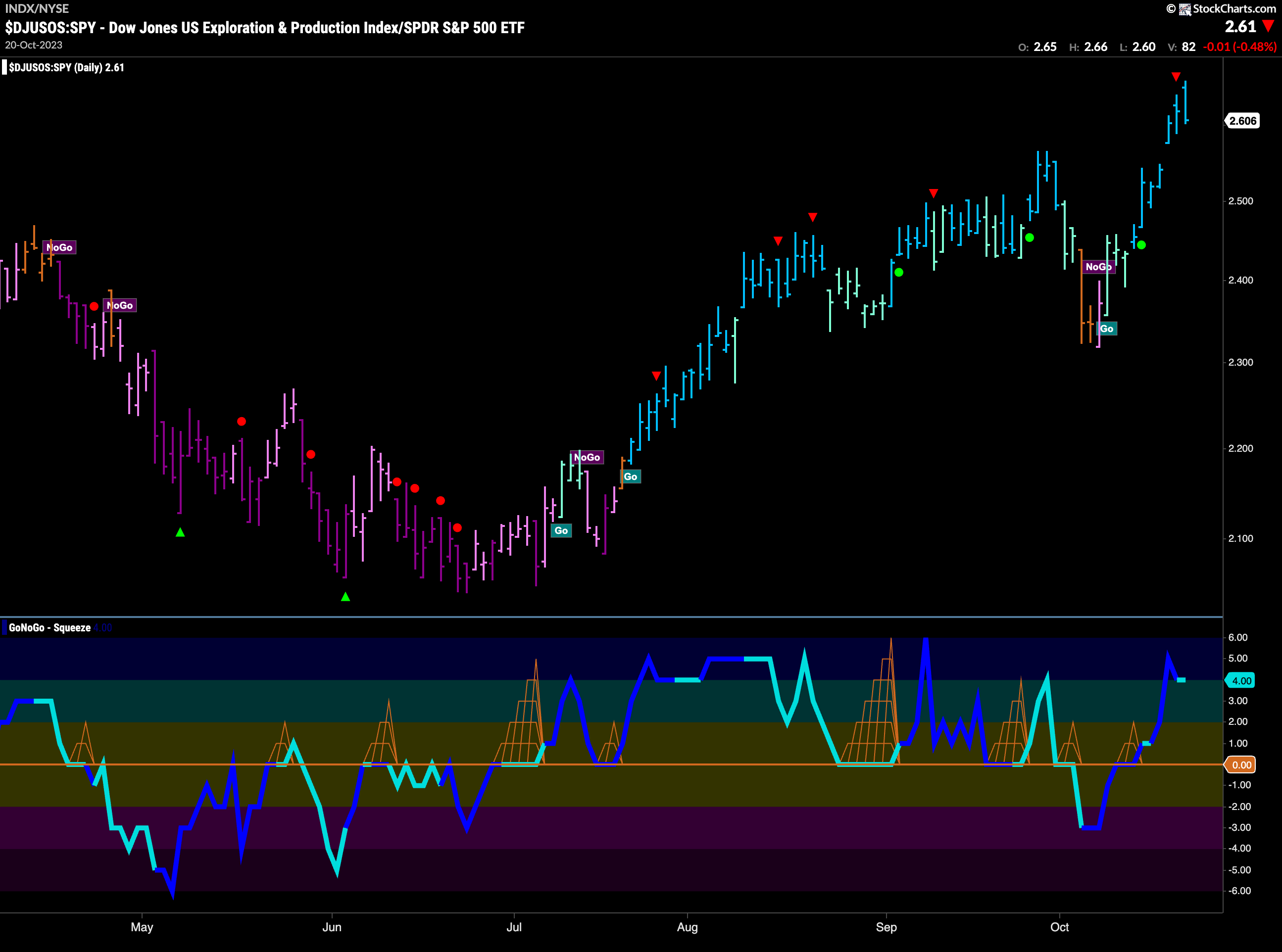Viewport: 1282px width, 952px height.
Task: Click the L: 2.60 low value
Action: 1137,47
